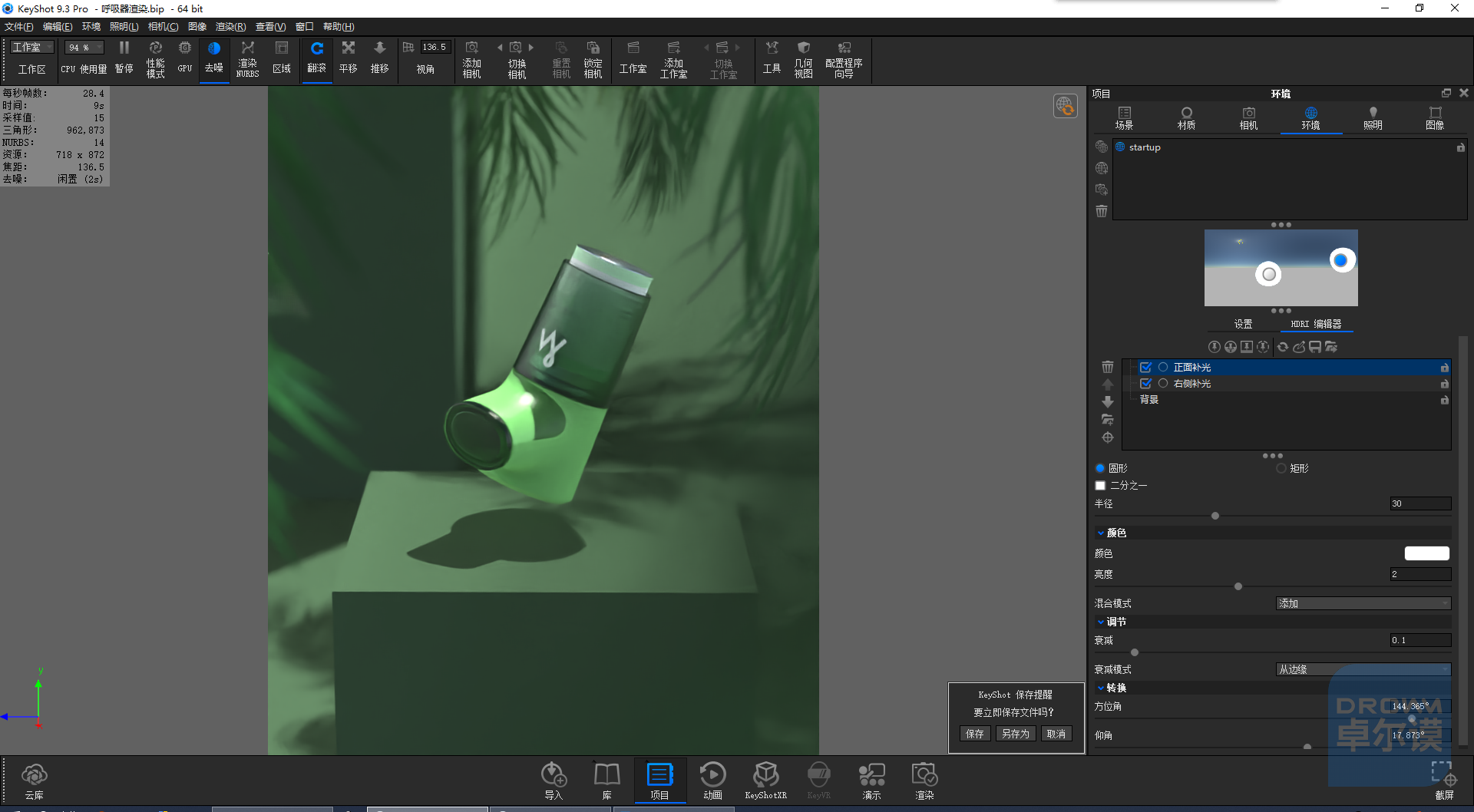Open the 衰减模式 falloff mode dropdown
Viewport: 1474px width, 812px height.
tap(1363, 669)
